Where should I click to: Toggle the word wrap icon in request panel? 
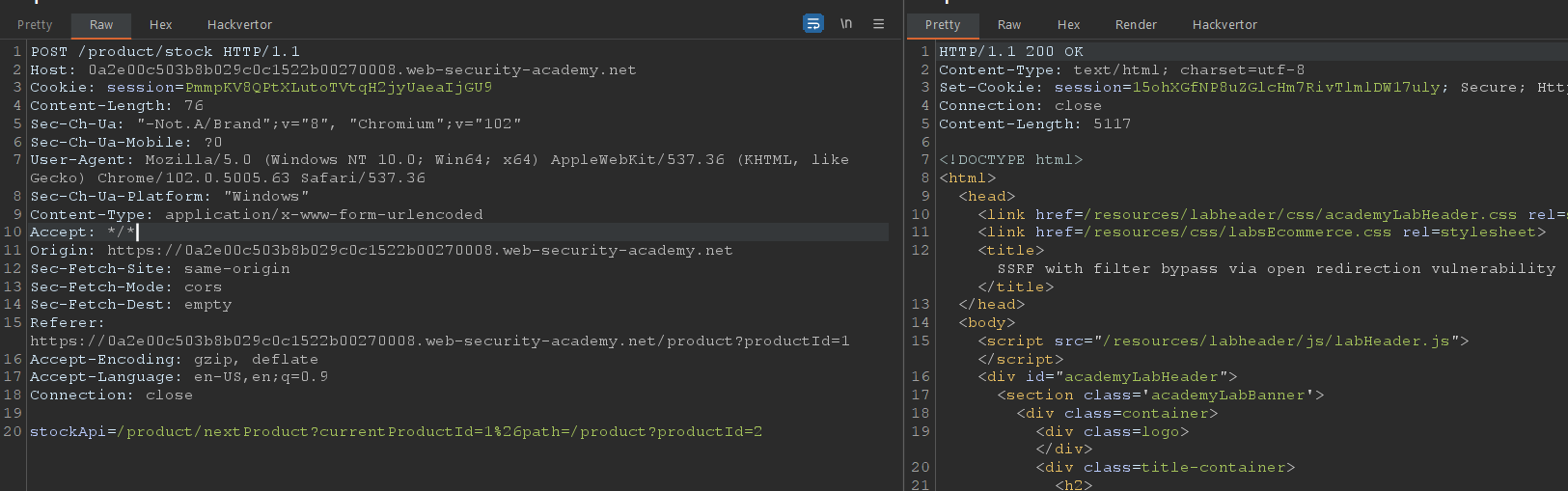click(x=812, y=24)
